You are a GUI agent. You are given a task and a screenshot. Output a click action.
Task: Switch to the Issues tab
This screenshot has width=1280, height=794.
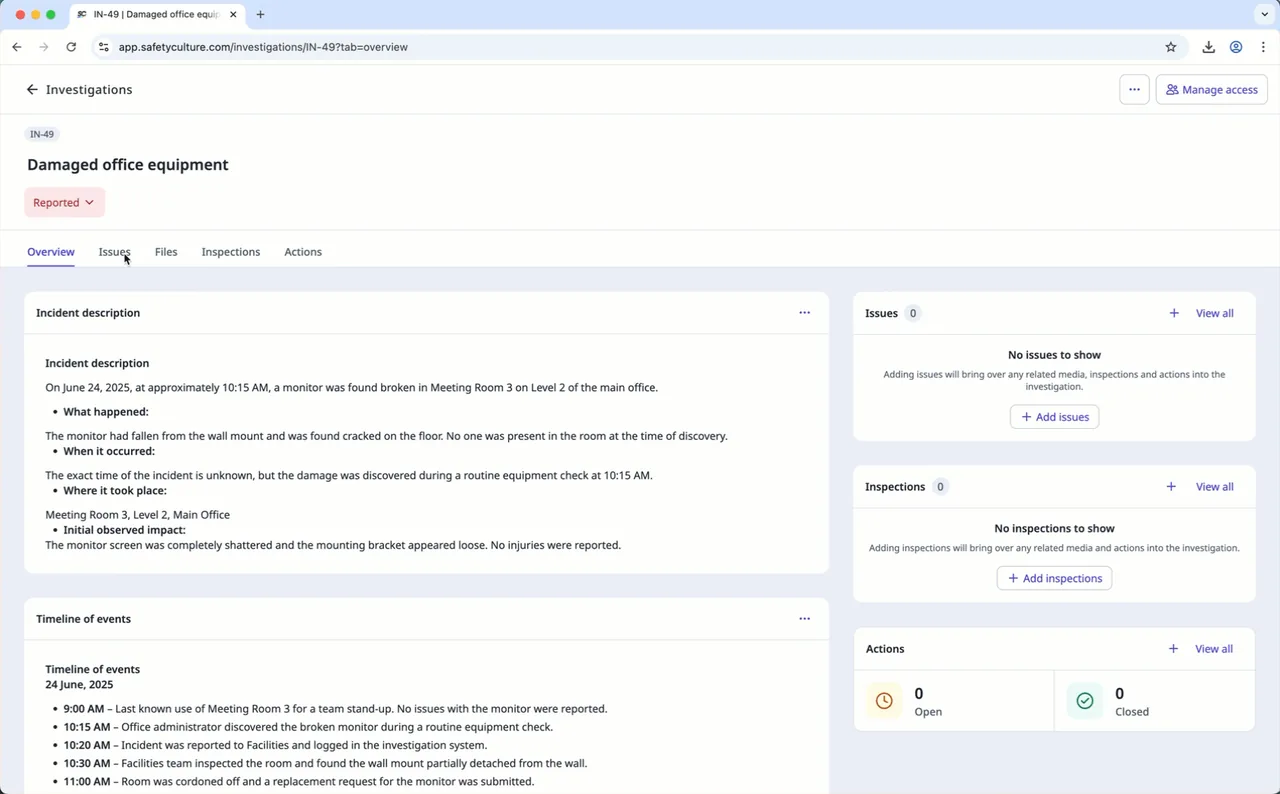pos(114,252)
